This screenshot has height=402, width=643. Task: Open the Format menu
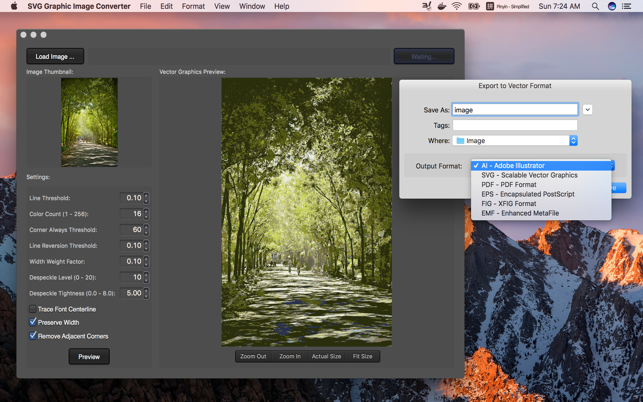[193, 6]
